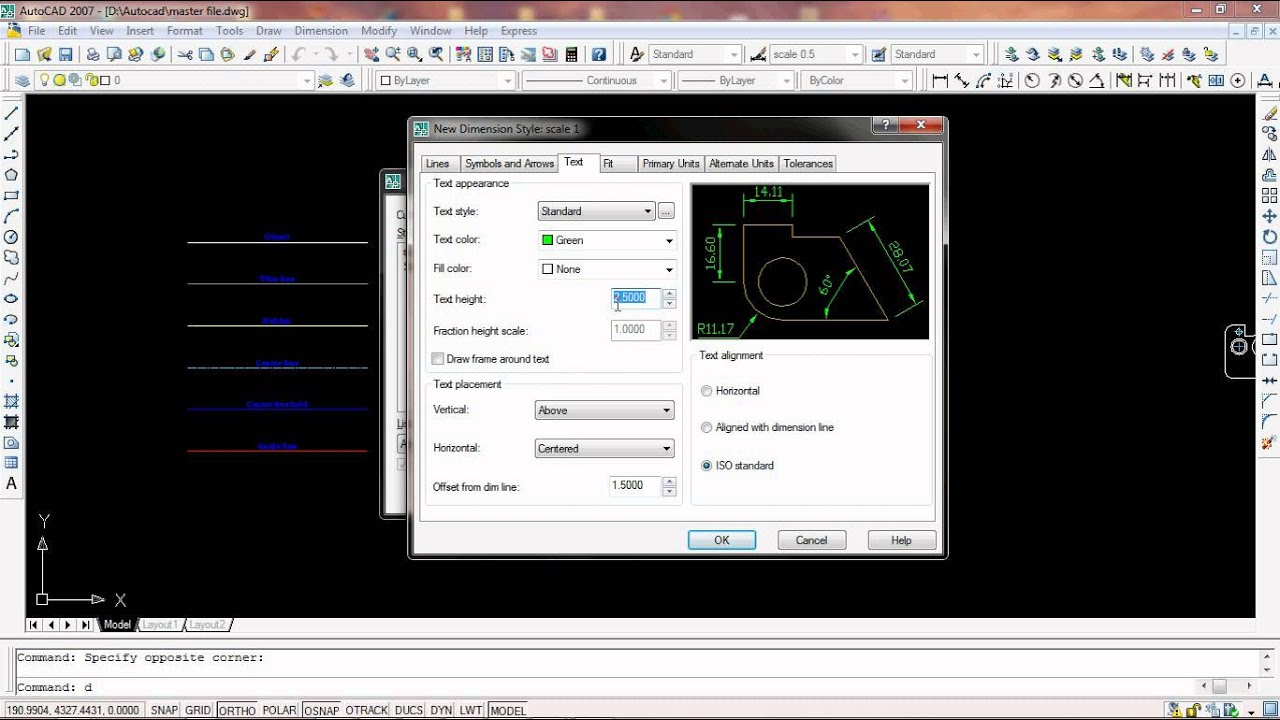This screenshot has height=720, width=1280.
Task: Switch to the Lines tab
Action: click(437, 164)
